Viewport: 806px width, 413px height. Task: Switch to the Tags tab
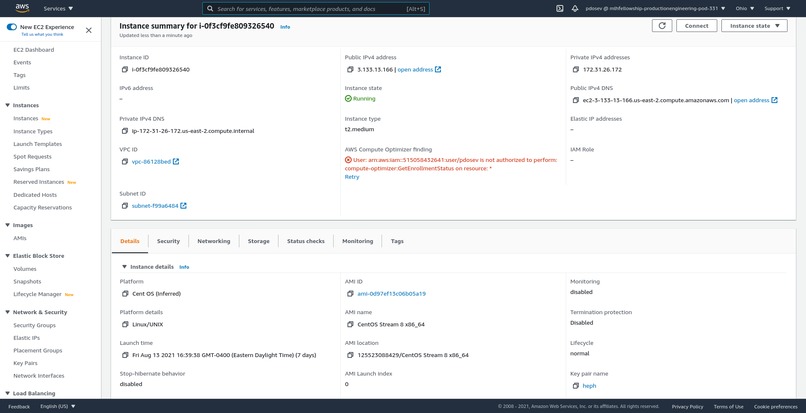[x=397, y=241]
